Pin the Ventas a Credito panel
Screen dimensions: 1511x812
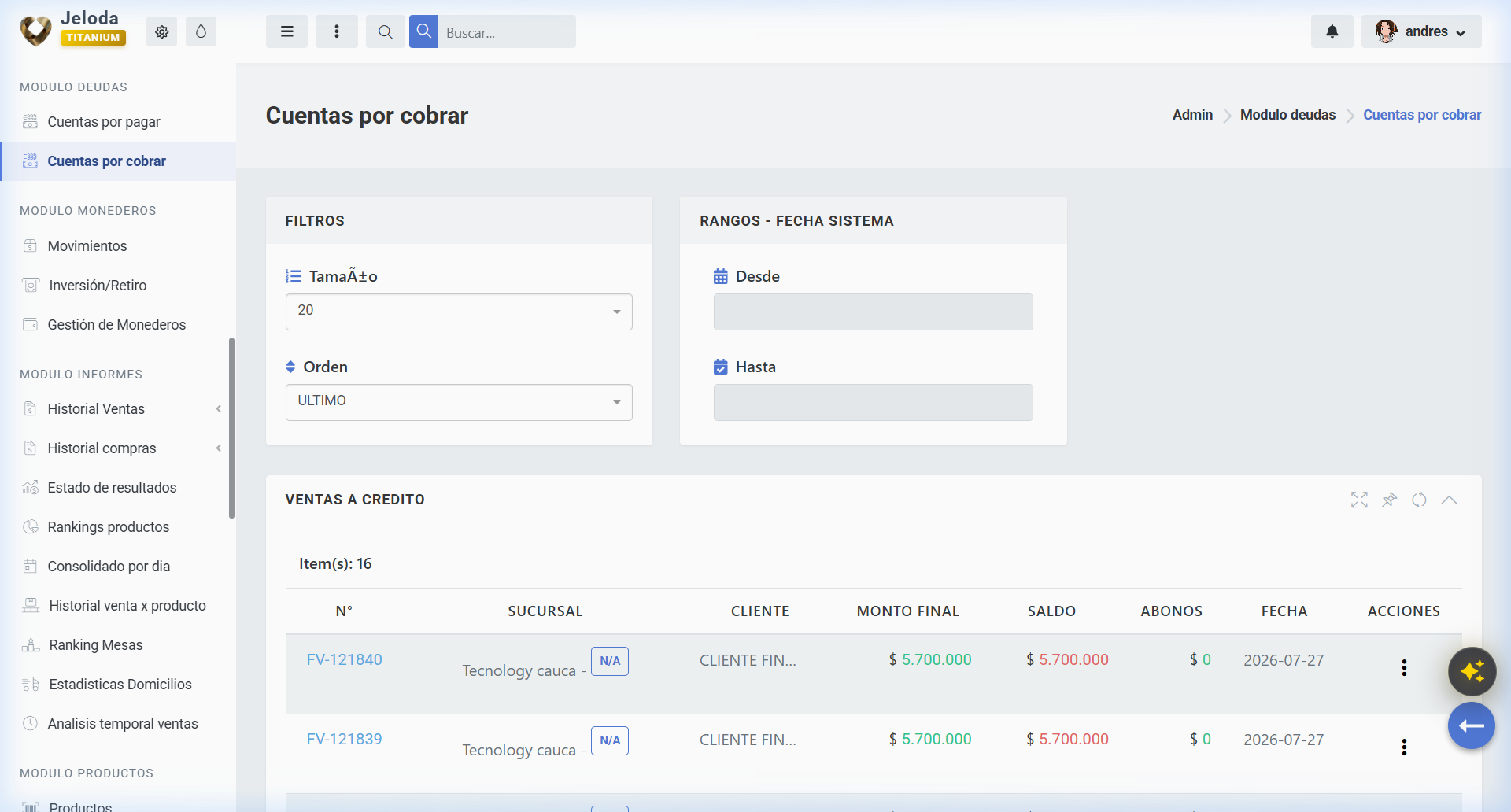coord(1389,500)
